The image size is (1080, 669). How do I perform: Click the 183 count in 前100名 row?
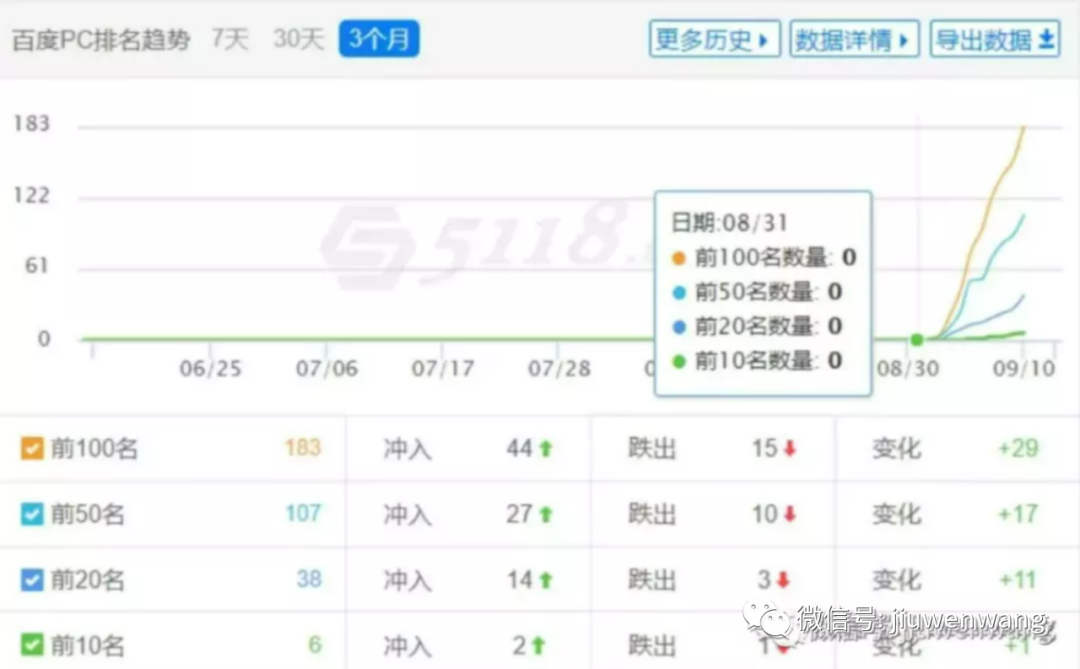(x=302, y=448)
